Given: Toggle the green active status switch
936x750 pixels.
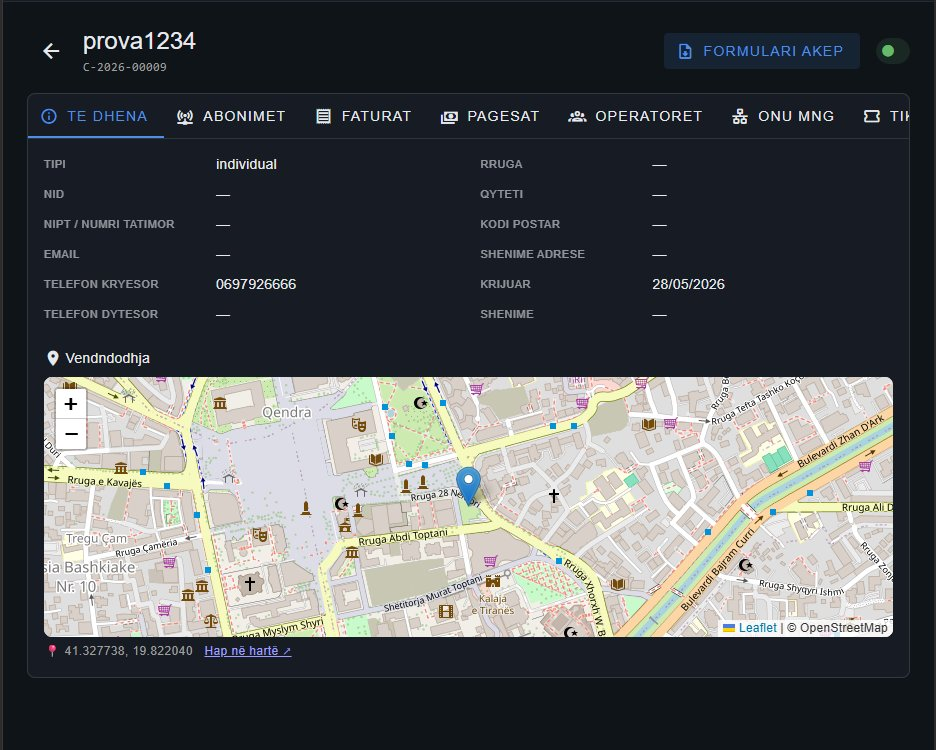Looking at the screenshot, I should pos(892,51).
